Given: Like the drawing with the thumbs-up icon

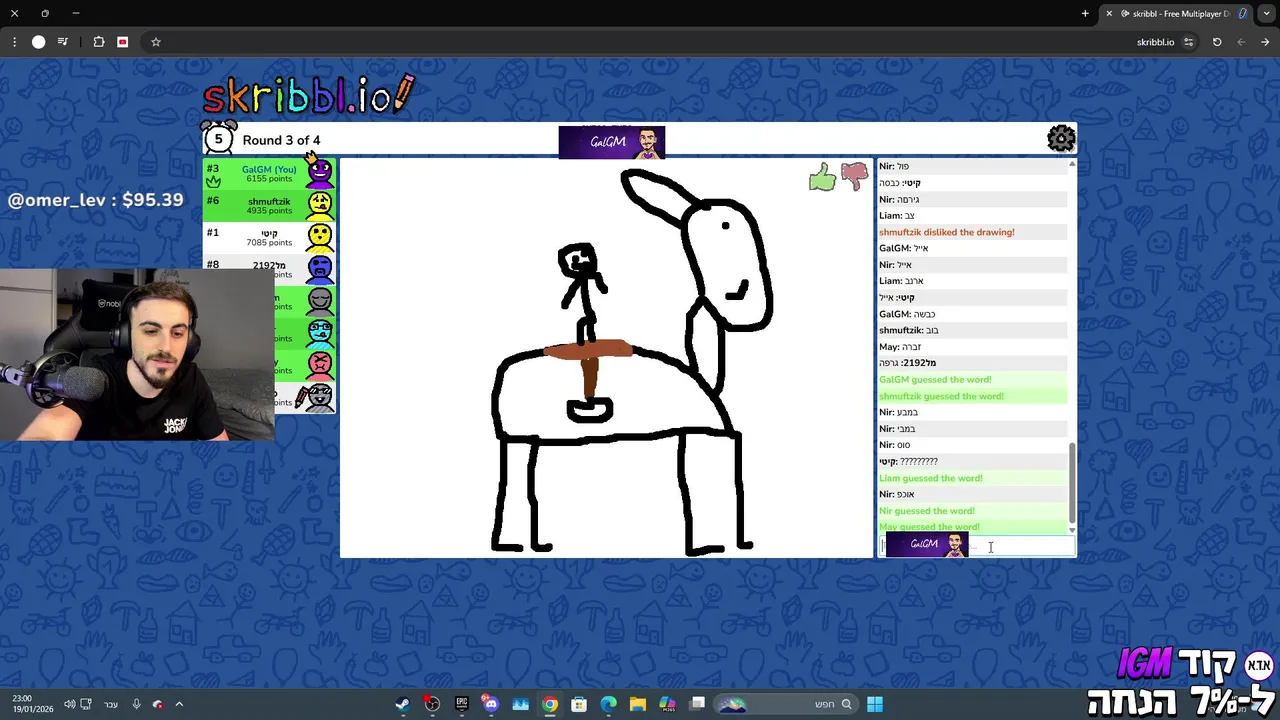Looking at the screenshot, I should 822,178.
